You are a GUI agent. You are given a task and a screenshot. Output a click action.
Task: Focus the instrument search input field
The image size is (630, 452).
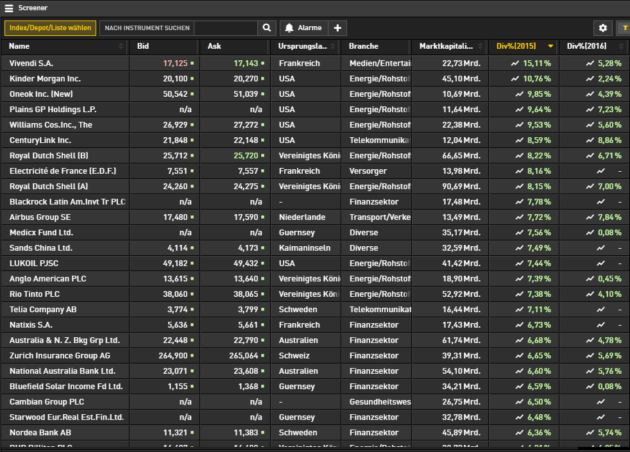click(x=225, y=28)
